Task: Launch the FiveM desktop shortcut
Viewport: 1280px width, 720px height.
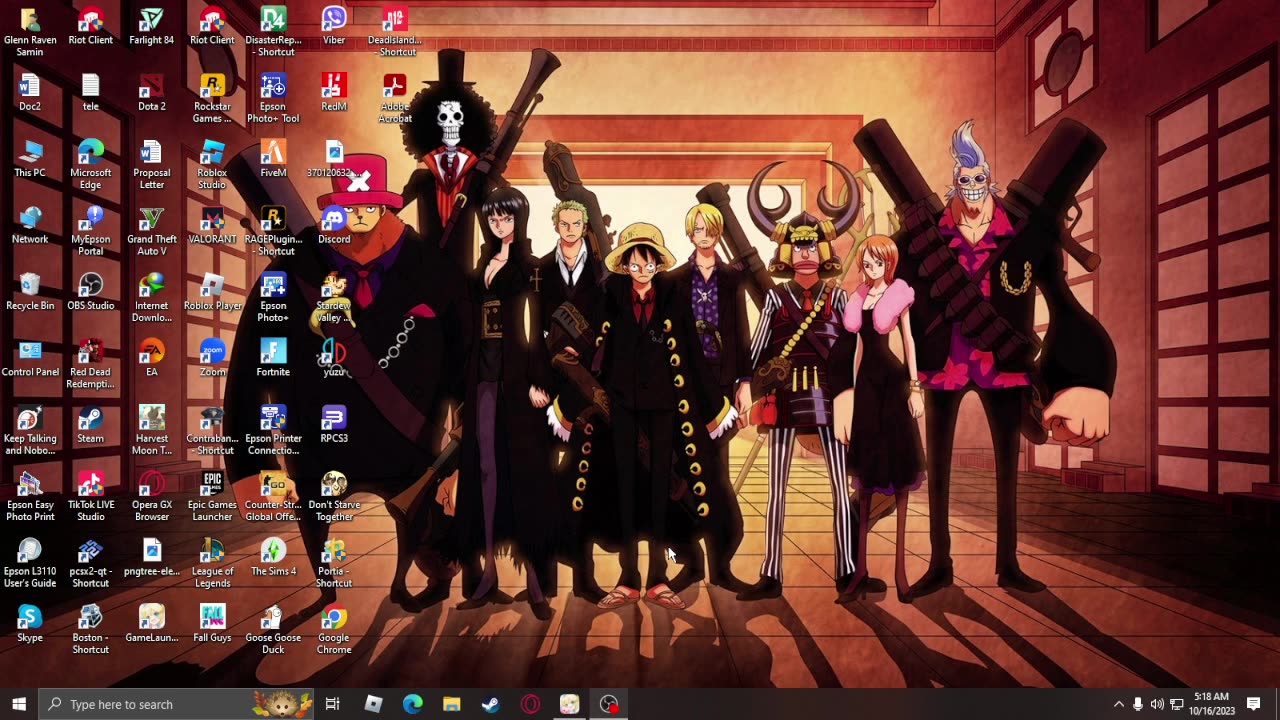Action: point(273,158)
